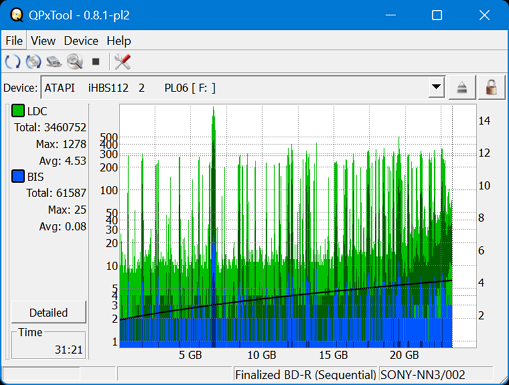
Task: Open the File menu
Action: [14, 41]
